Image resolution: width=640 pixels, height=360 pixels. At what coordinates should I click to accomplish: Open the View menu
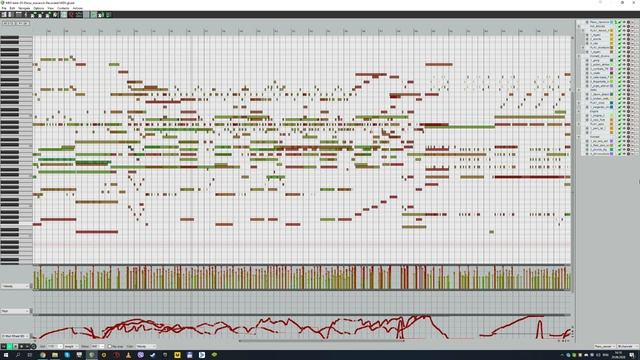(x=51, y=8)
